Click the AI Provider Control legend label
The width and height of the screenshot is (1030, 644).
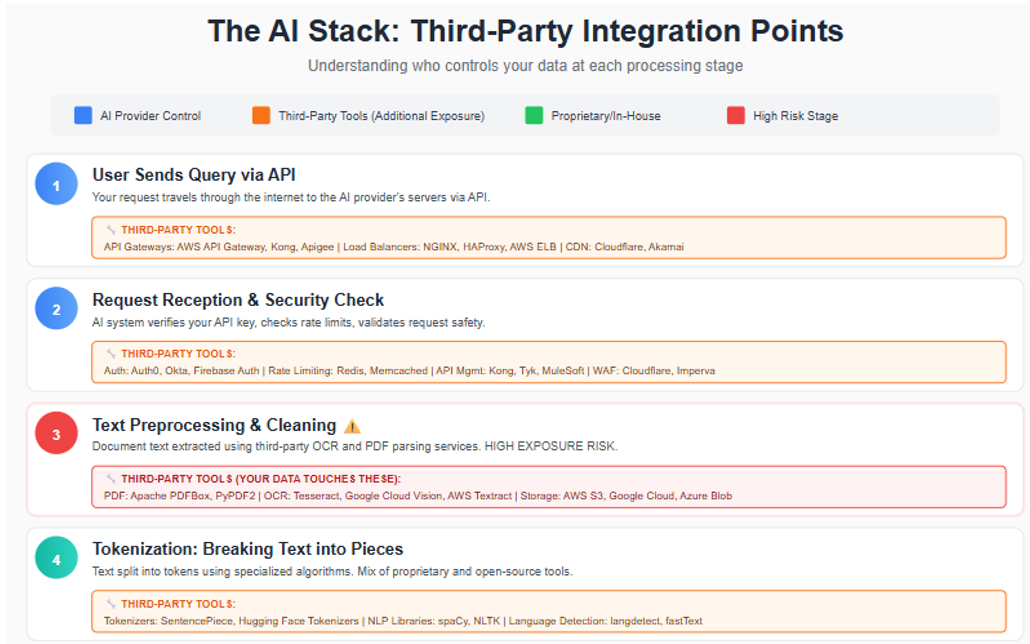coord(150,116)
